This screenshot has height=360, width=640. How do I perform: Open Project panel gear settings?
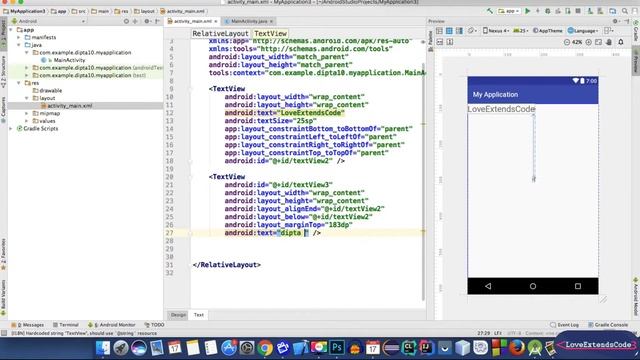click(x=147, y=21)
